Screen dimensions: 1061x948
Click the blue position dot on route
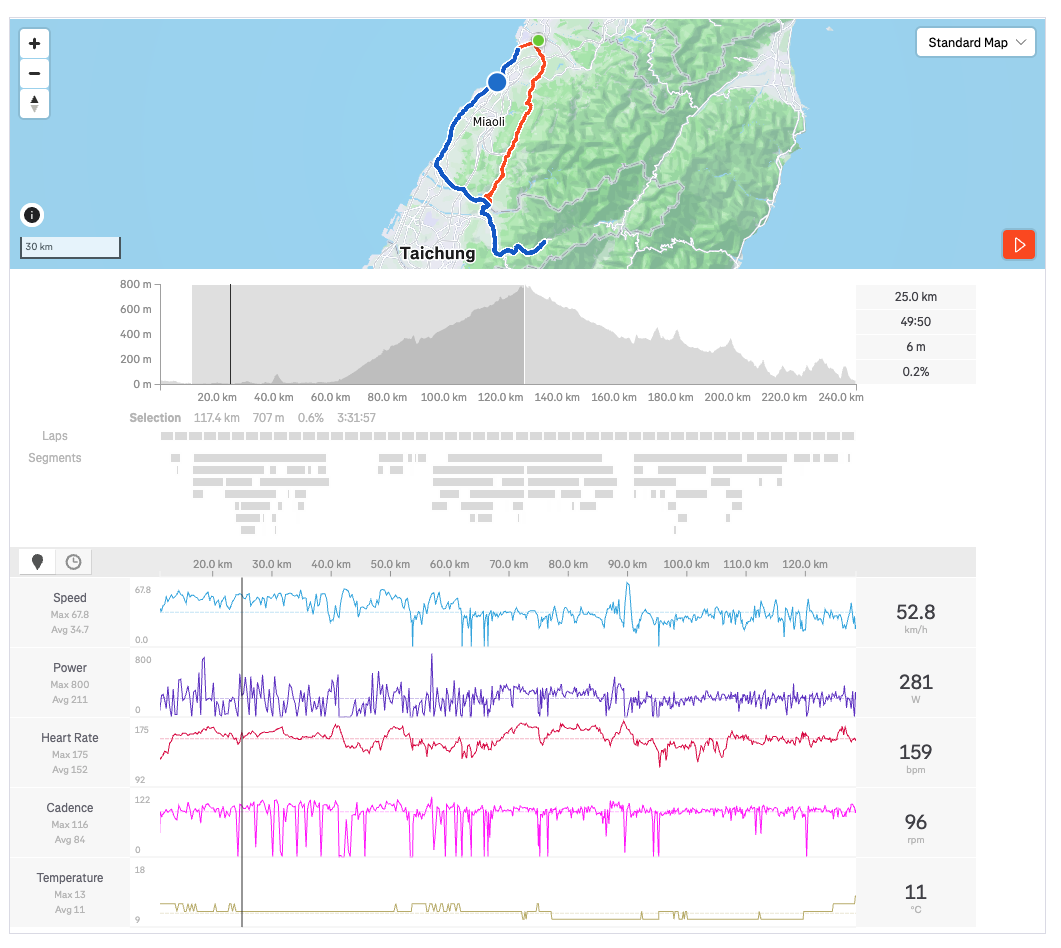pos(497,82)
